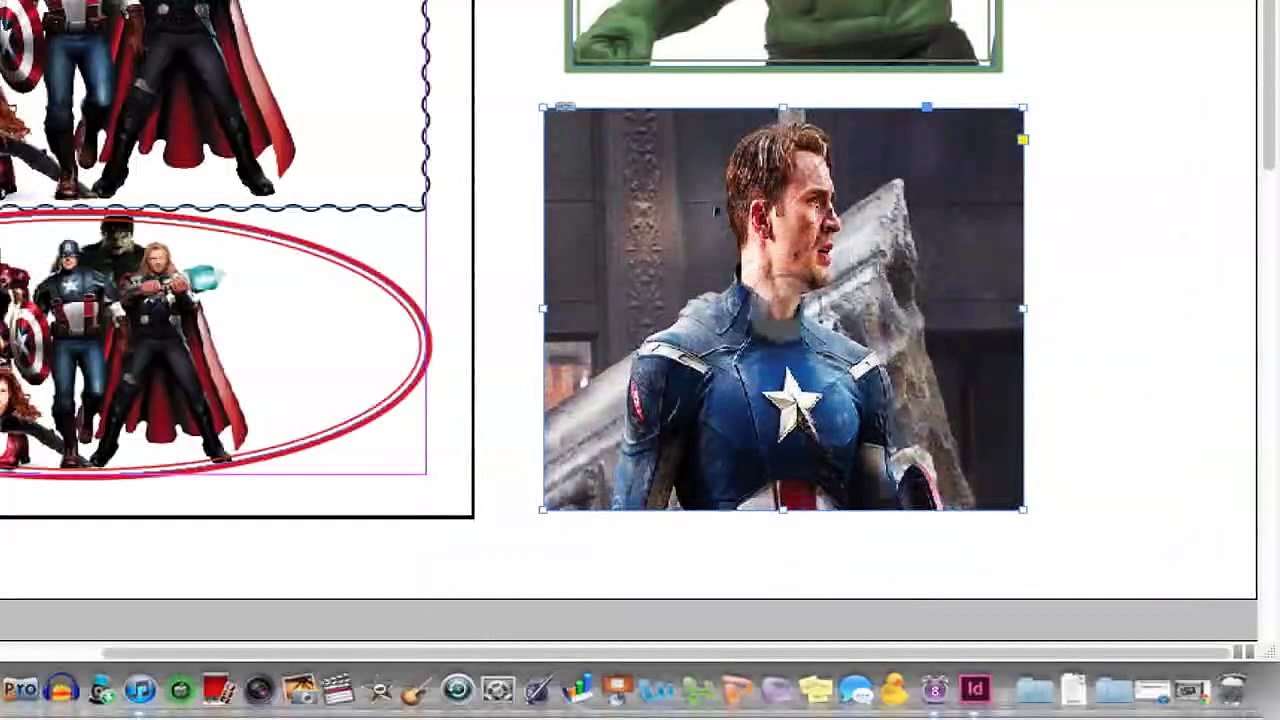Open Keynote podium icon in dock
This screenshot has width=1280, height=720.
pos(616,689)
